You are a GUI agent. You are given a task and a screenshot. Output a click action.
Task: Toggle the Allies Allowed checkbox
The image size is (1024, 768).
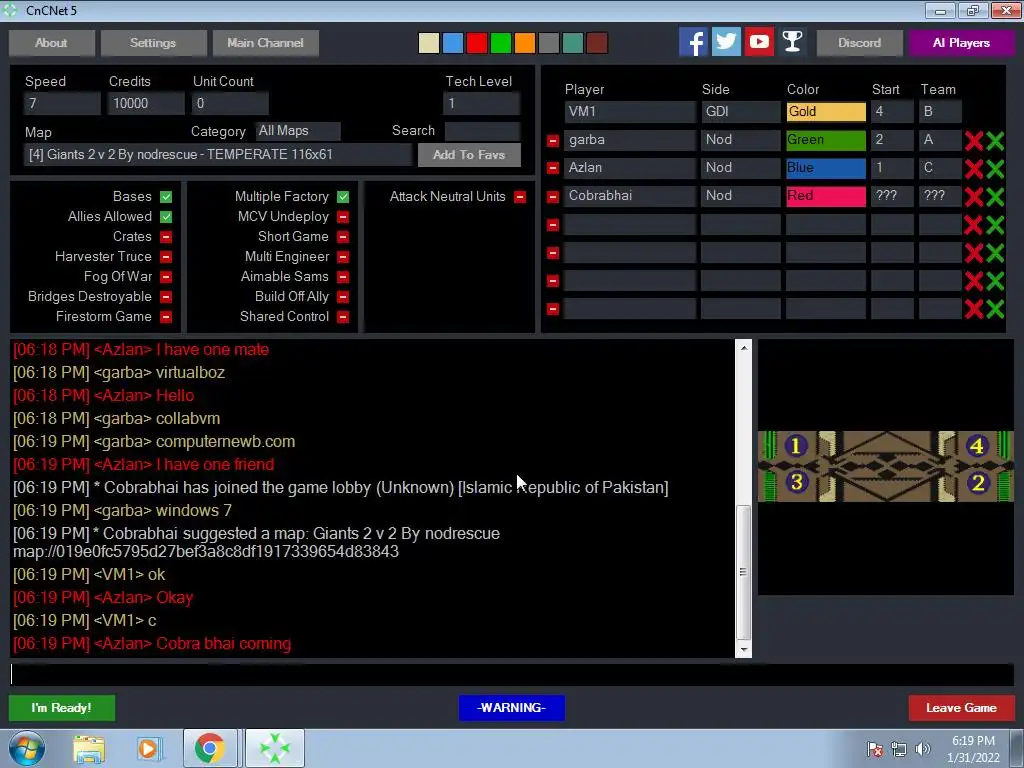click(x=166, y=217)
